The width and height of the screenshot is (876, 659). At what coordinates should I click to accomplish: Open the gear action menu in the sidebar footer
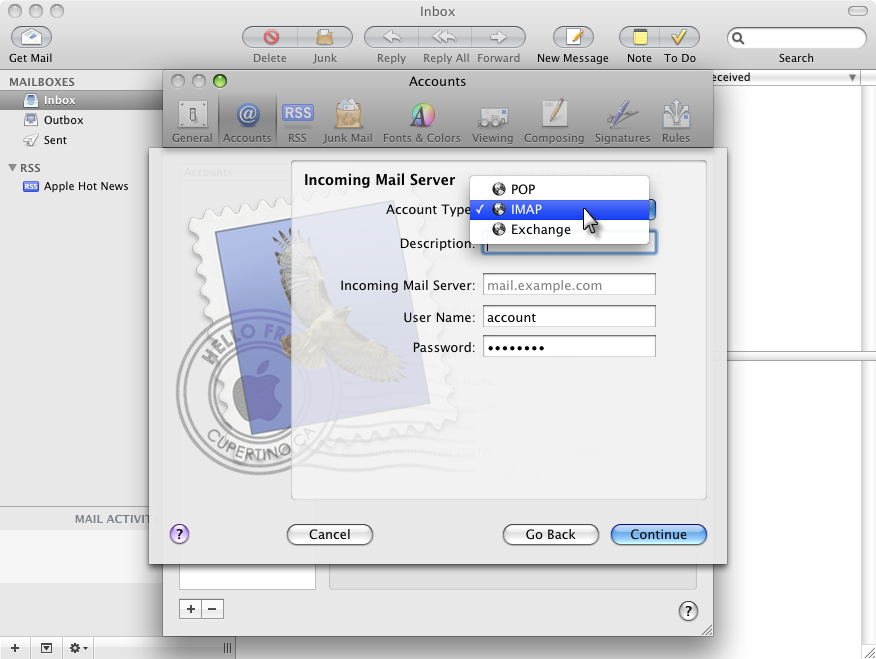coord(78,648)
